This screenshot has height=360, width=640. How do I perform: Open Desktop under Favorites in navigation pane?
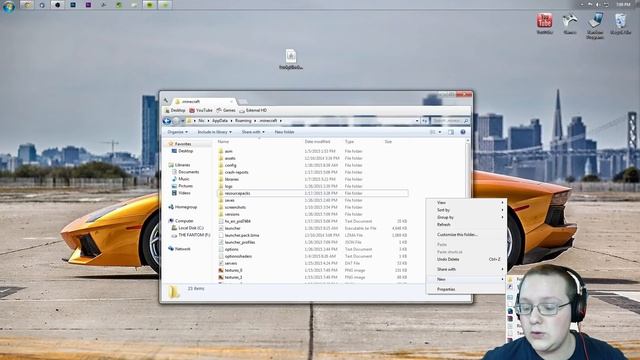click(x=182, y=151)
